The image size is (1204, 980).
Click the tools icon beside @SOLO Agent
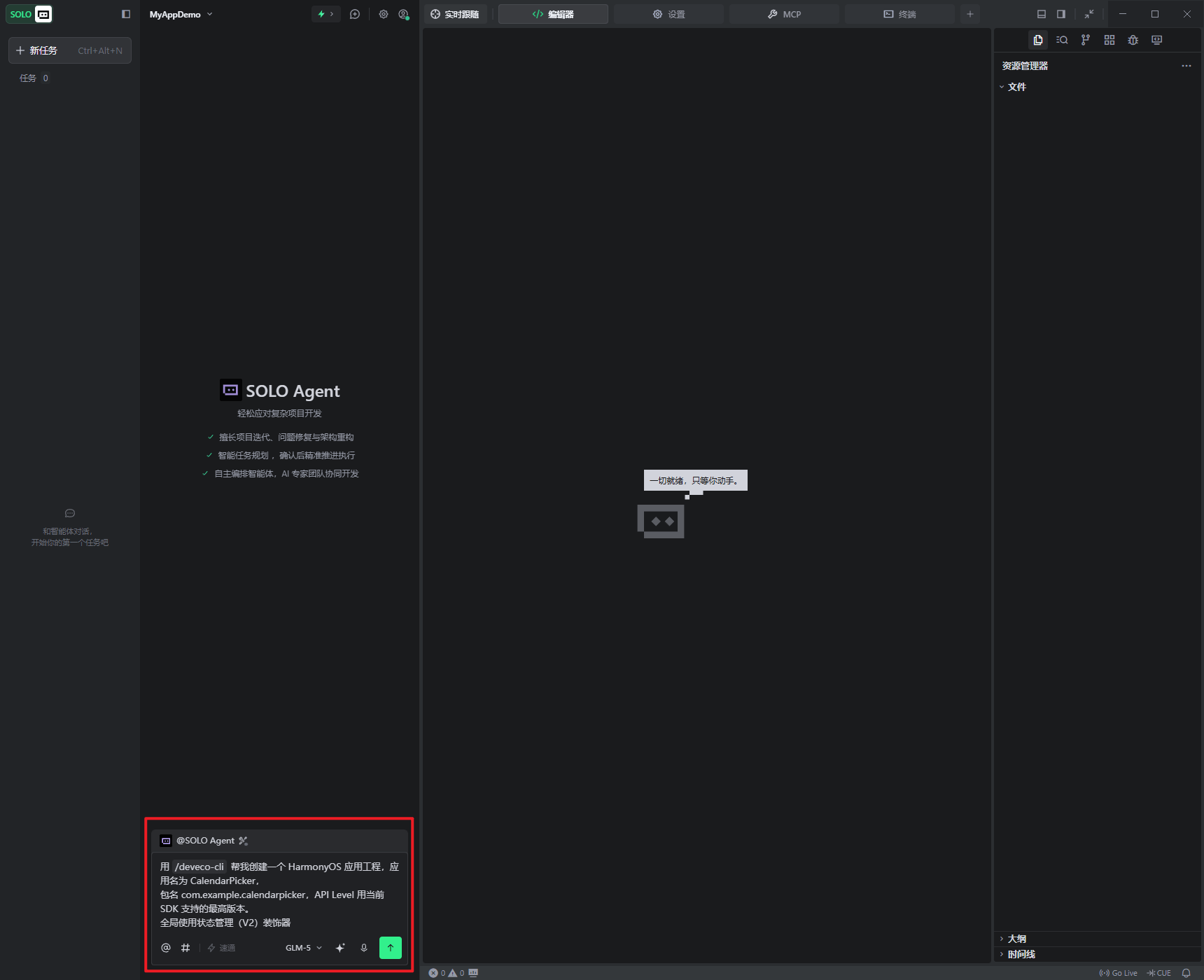click(244, 841)
